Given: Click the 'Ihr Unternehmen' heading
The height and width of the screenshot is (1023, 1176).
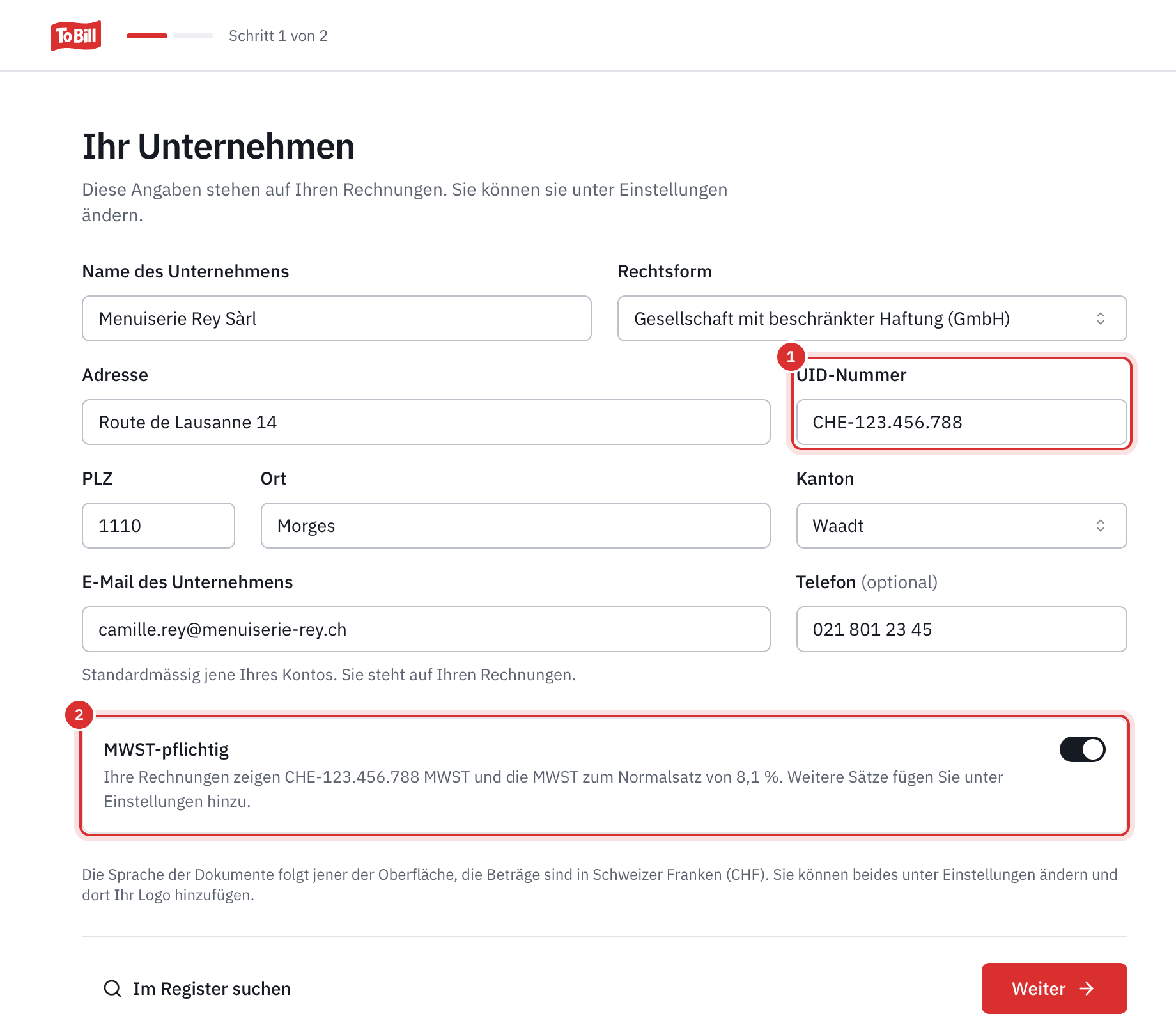Looking at the screenshot, I should 219,146.
